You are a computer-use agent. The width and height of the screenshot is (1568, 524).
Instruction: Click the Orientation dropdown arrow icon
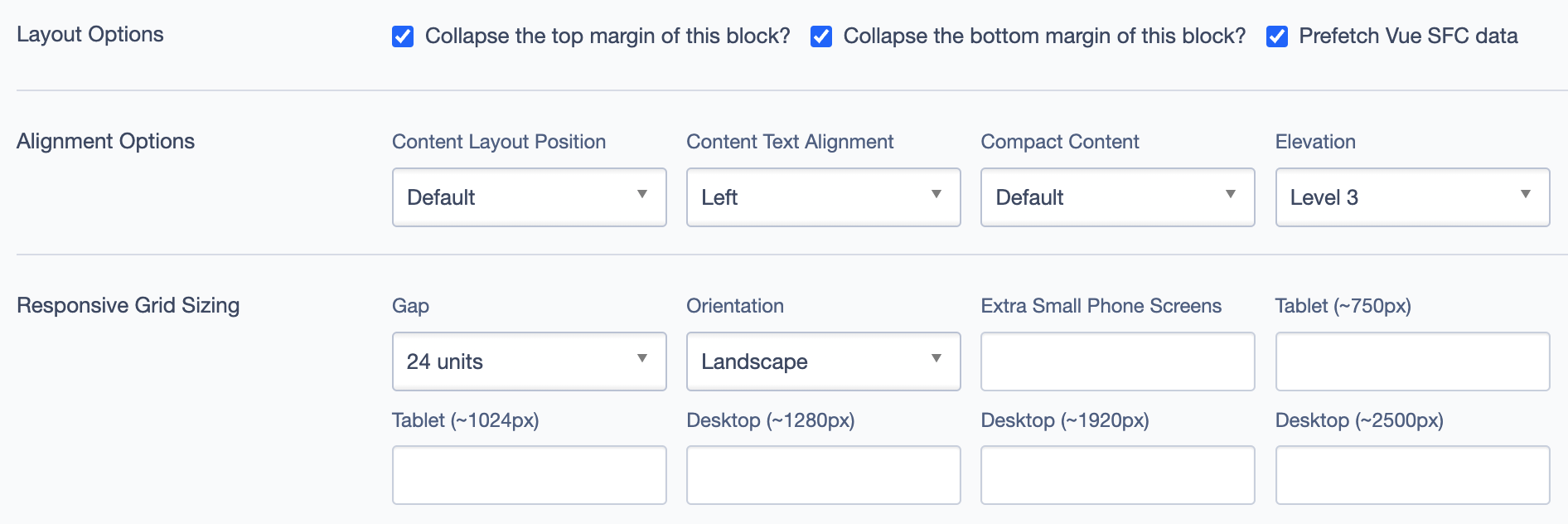coord(936,359)
